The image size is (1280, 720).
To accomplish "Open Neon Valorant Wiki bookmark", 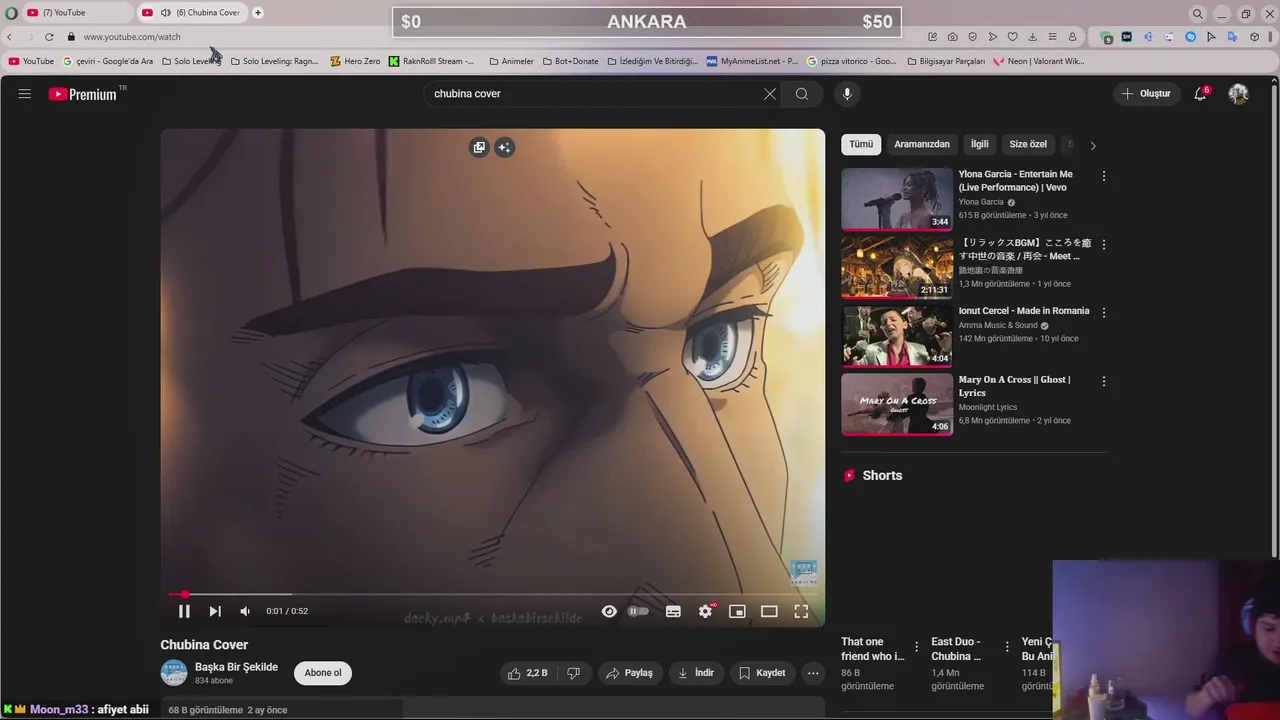I will (1038, 61).
